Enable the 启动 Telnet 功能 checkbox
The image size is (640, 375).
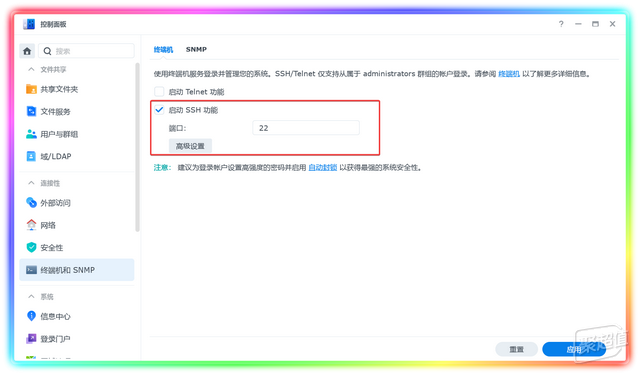click(159, 92)
